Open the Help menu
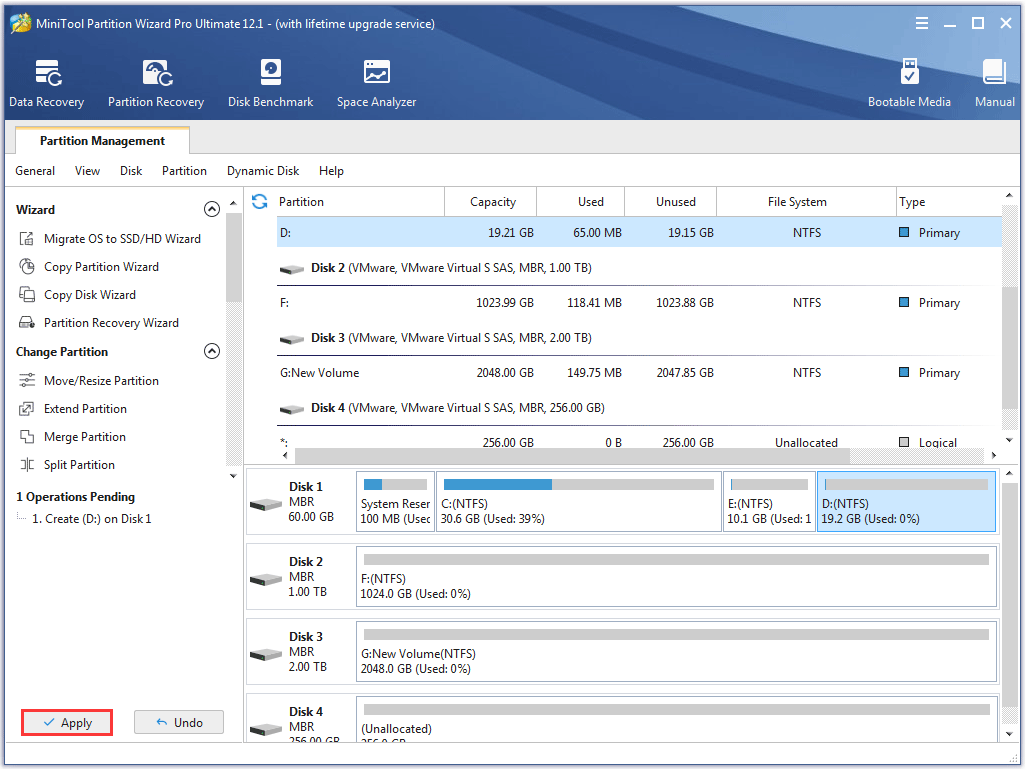Image resolution: width=1026 pixels, height=770 pixels. point(331,171)
